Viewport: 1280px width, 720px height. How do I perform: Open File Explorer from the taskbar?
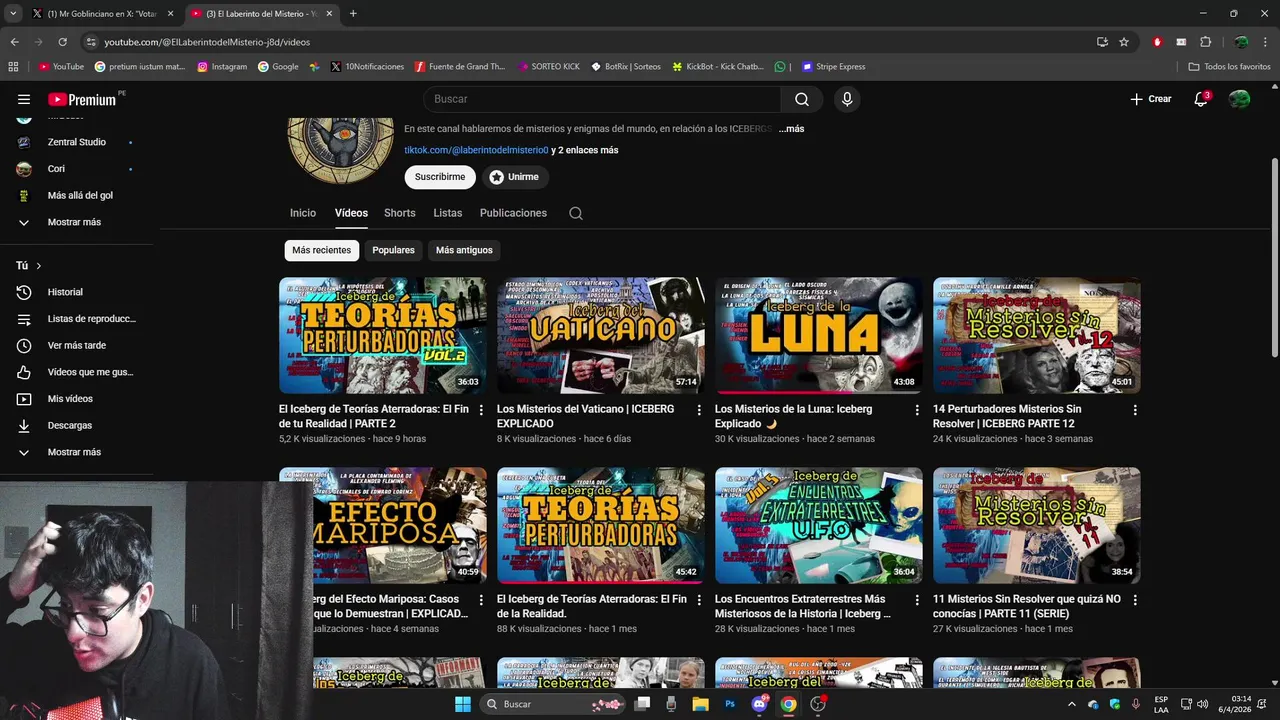[700, 704]
